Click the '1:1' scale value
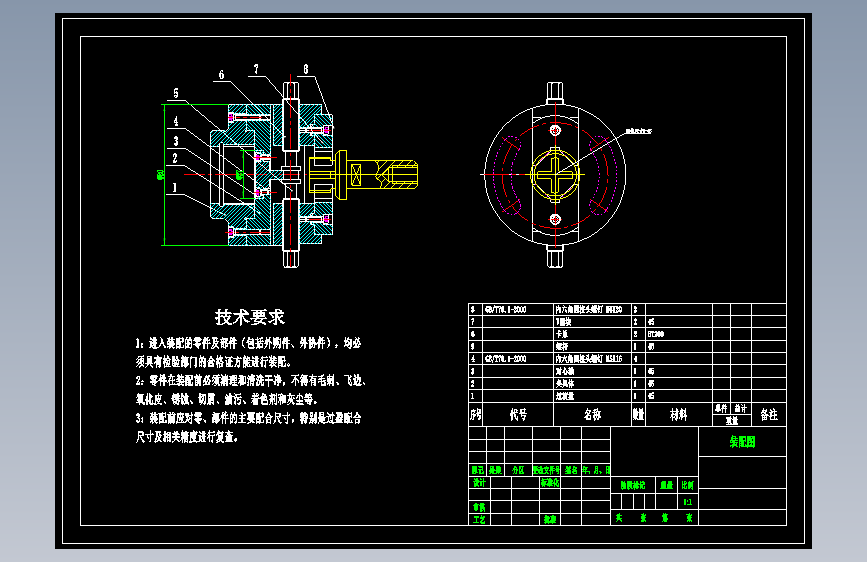 [687, 502]
